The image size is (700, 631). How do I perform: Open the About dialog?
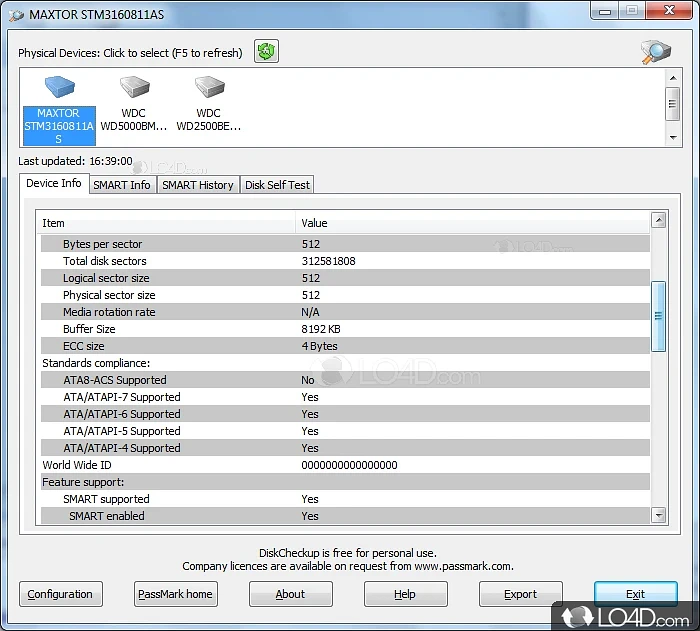pos(291,594)
